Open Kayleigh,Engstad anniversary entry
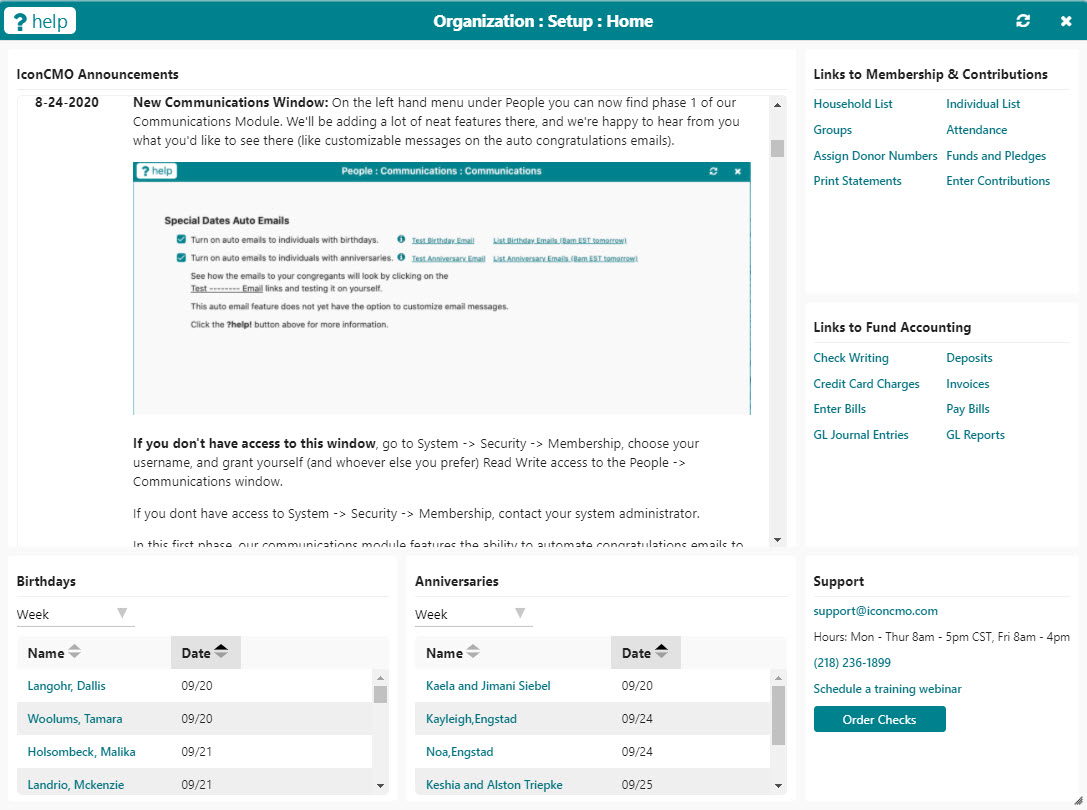1087x810 pixels. [471, 719]
